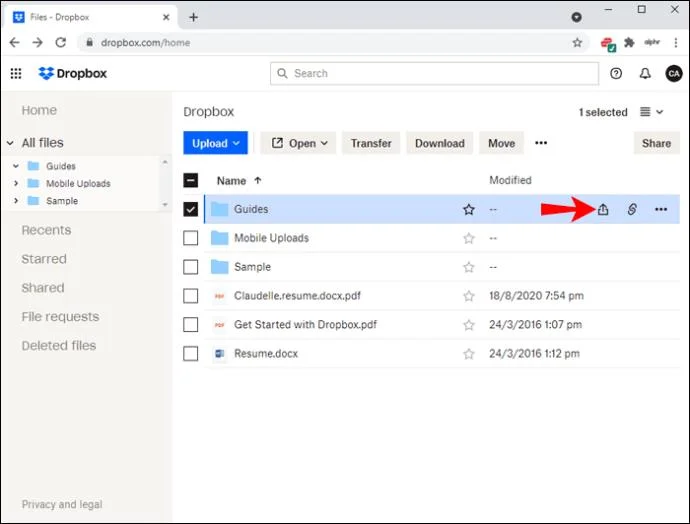Copy link icon on Guides row

click(x=632, y=209)
